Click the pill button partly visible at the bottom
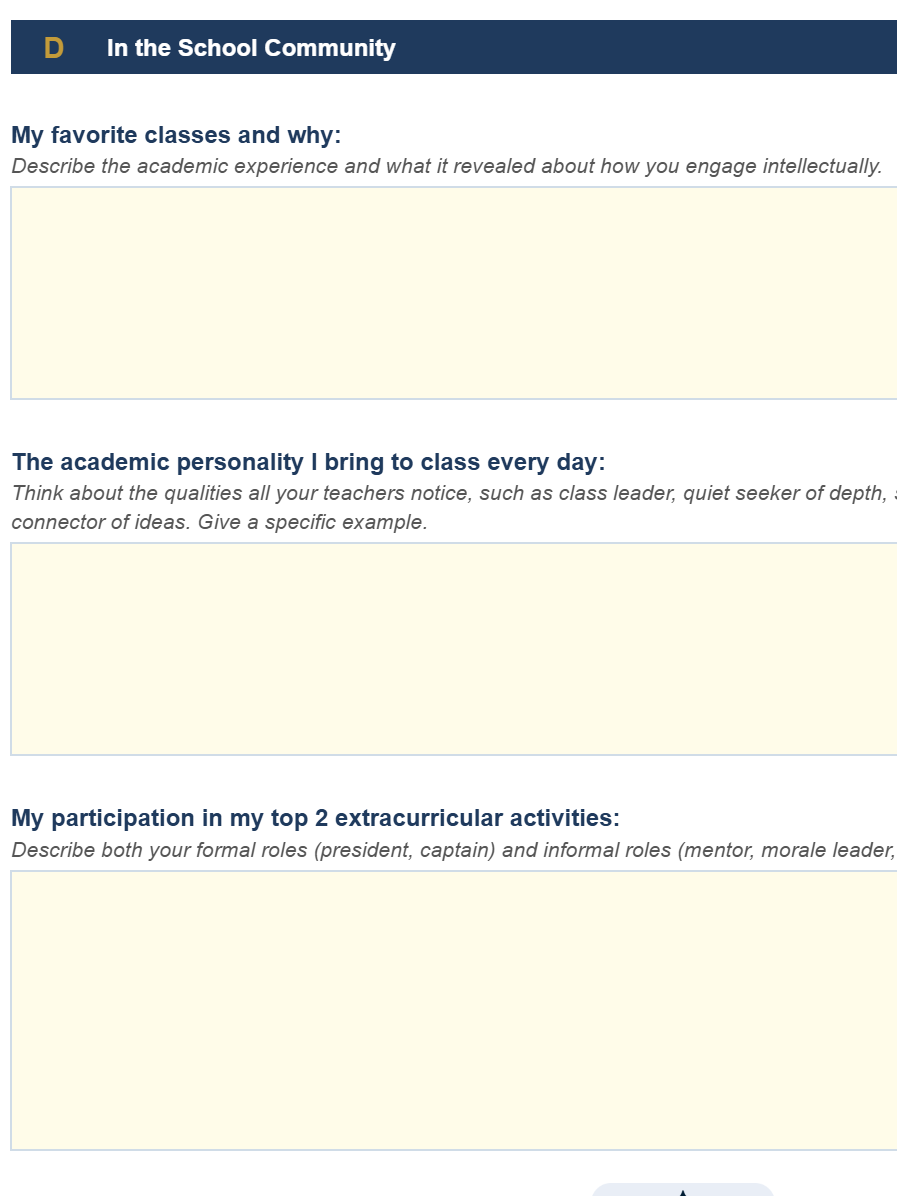The height and width of the screenshot is (1196, 897). point(683,1190)
